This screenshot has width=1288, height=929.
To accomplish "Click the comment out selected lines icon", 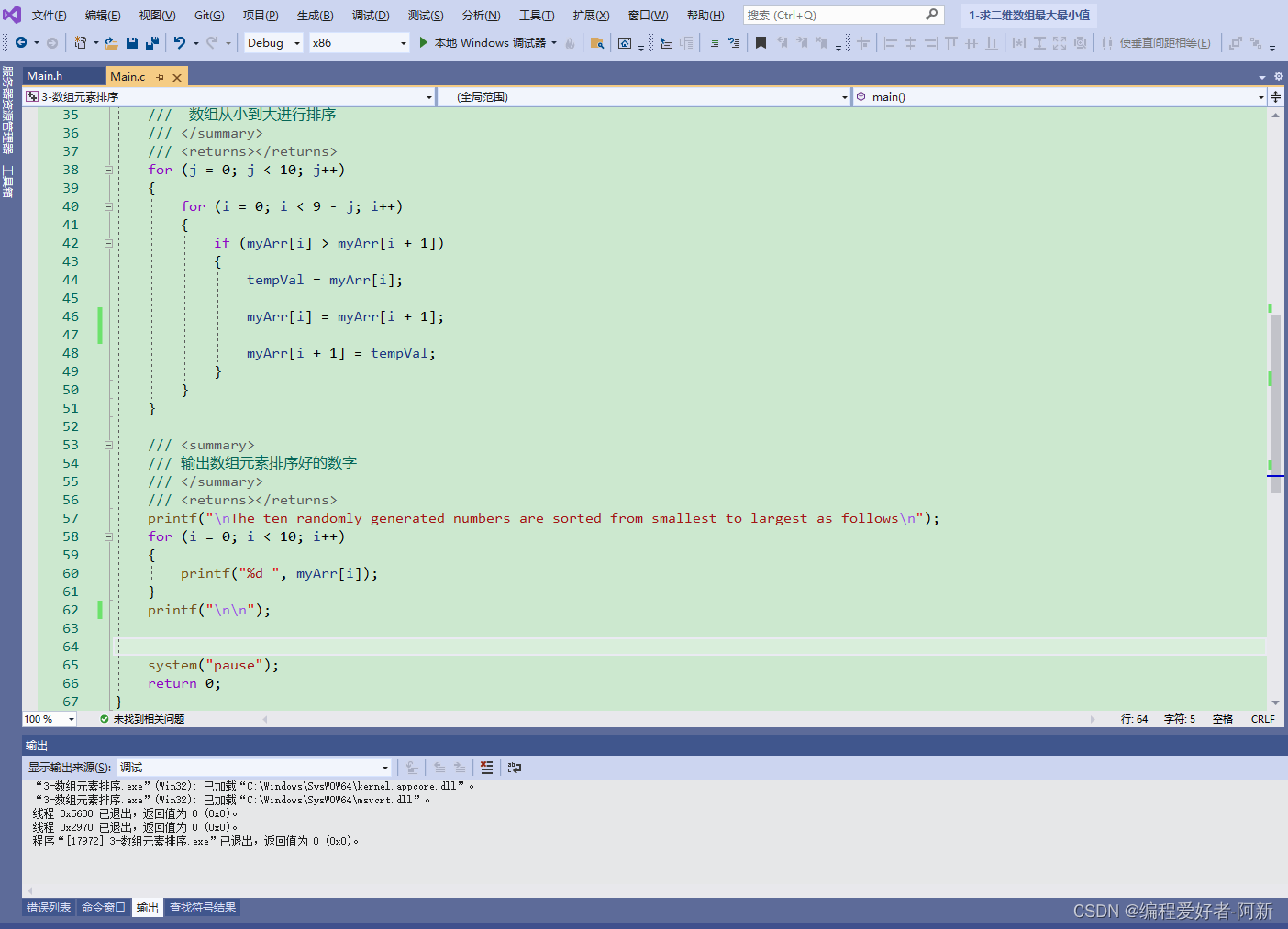I will [x=714, y=42].
